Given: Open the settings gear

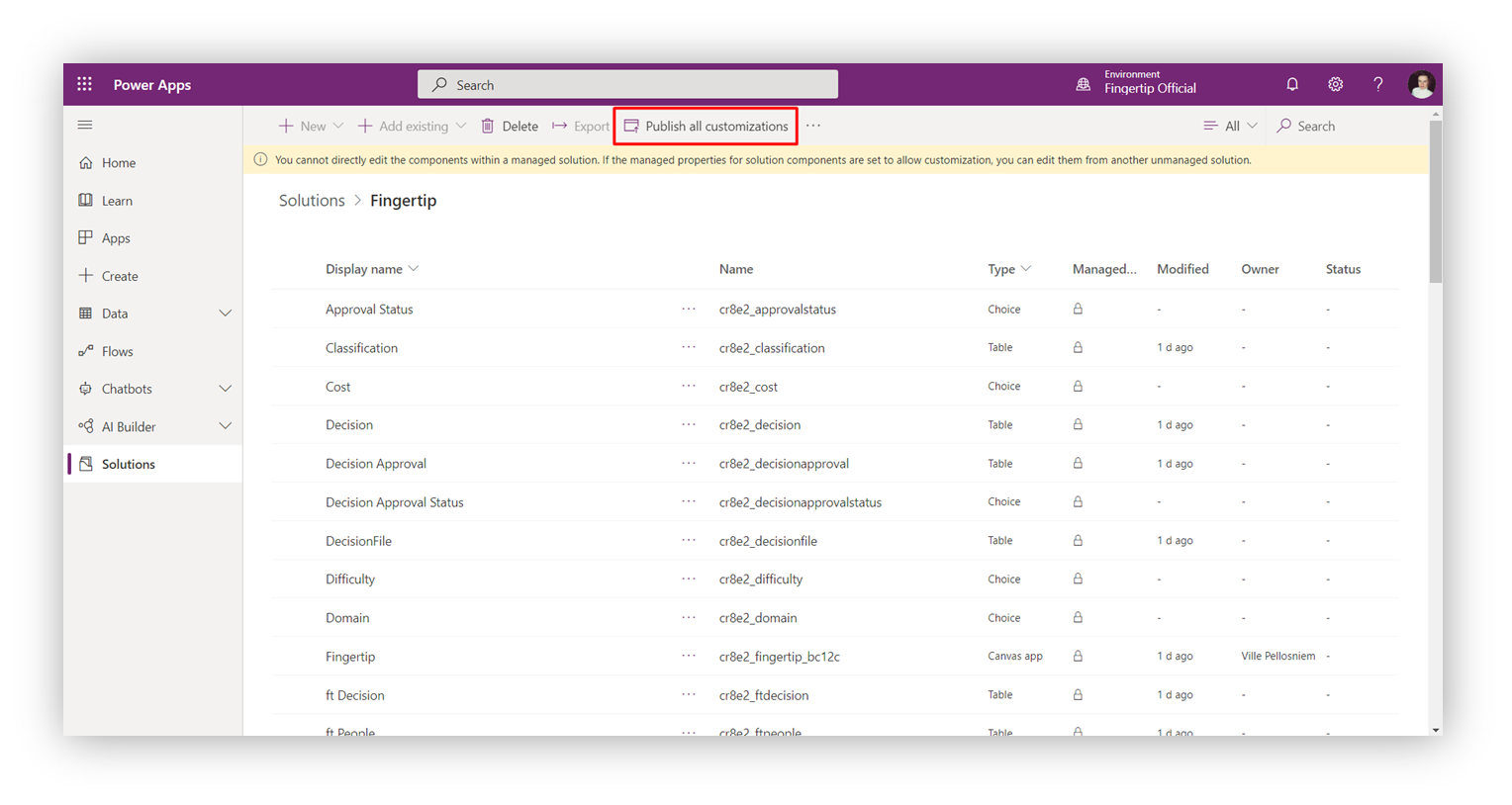Looking at the screenshot, I should [1335, 84].
